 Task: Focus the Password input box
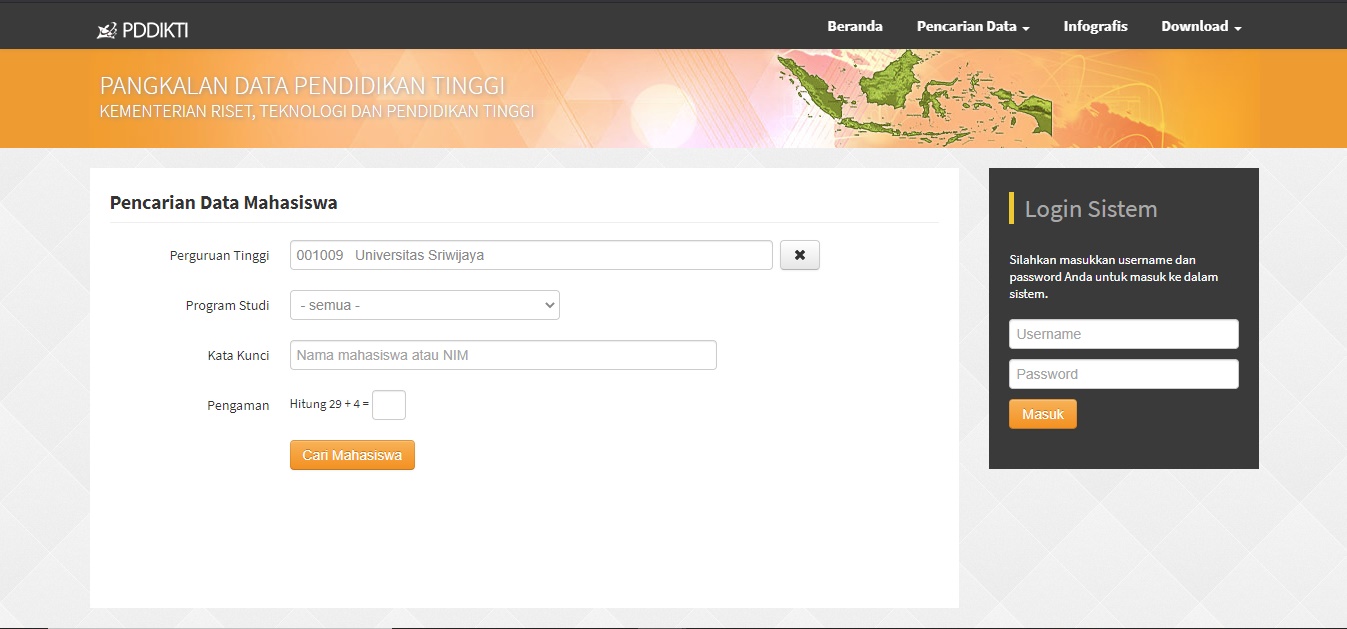tap(1123, 374)
